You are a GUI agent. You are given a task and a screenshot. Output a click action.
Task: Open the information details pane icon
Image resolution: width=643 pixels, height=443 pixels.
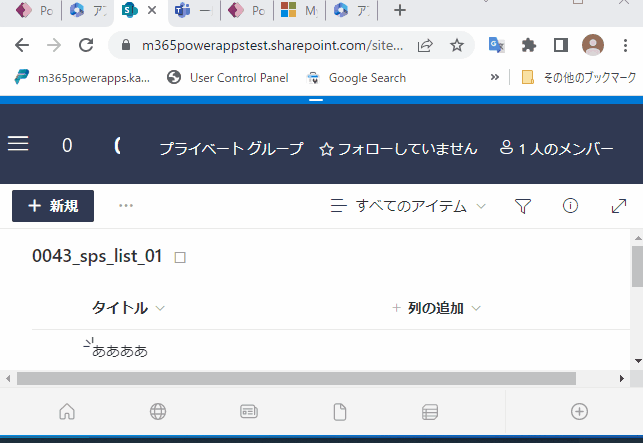pyautogui.click(x=570, y=206)
